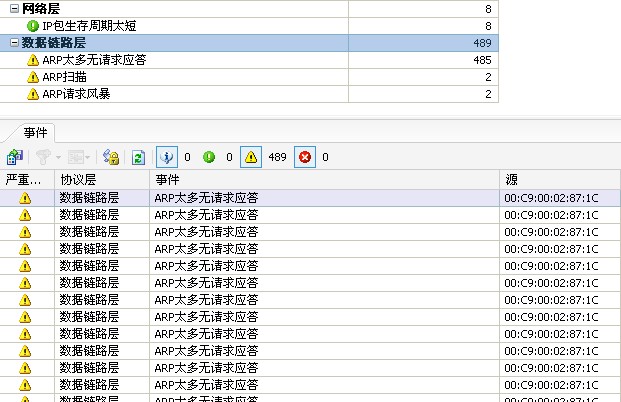Click the count 8 in the IP包生存周期太短 row
Screen dimensions: 621x402
pos(488,26)
